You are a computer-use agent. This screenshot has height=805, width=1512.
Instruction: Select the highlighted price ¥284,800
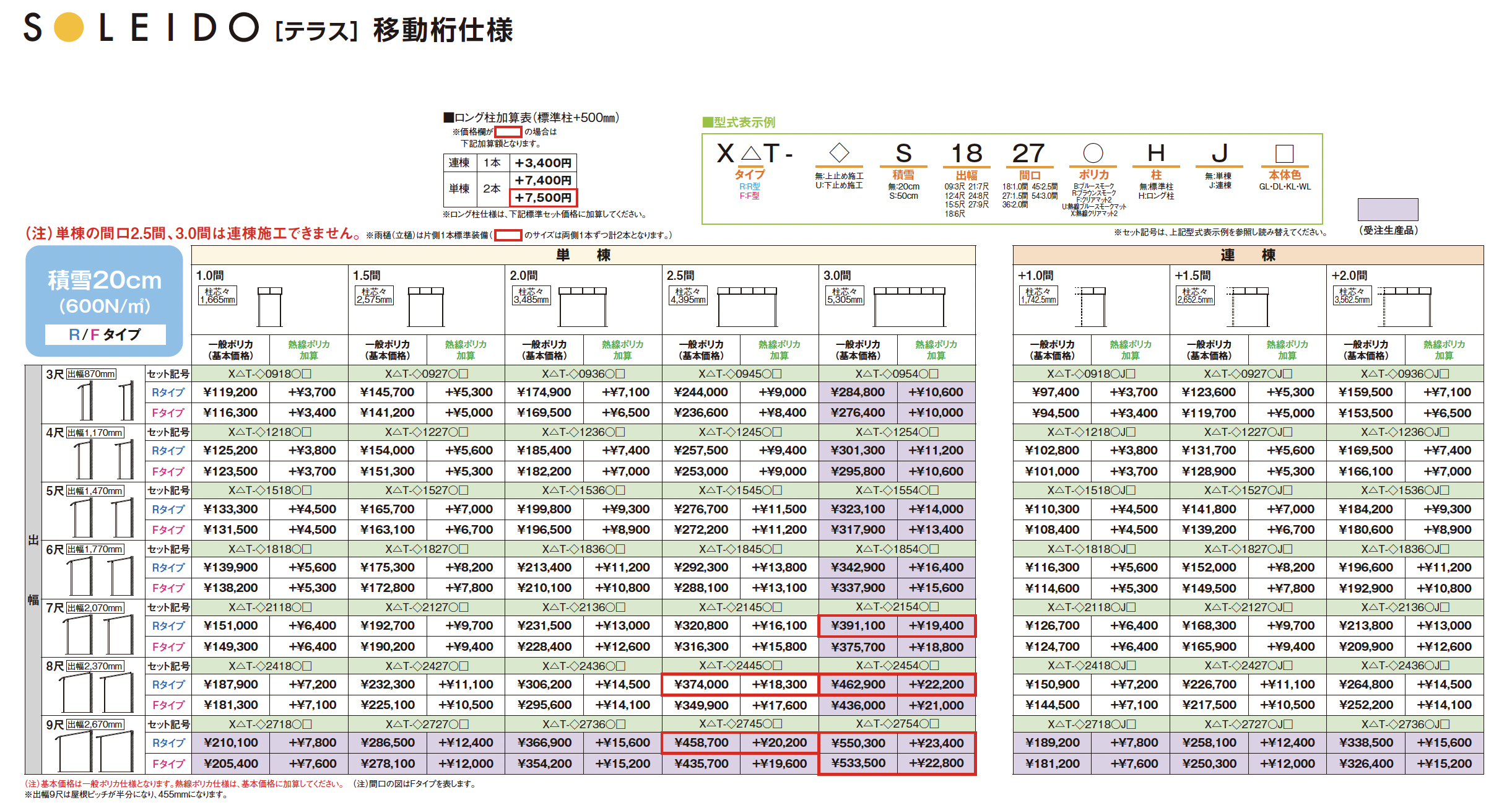tap(858, 392)
